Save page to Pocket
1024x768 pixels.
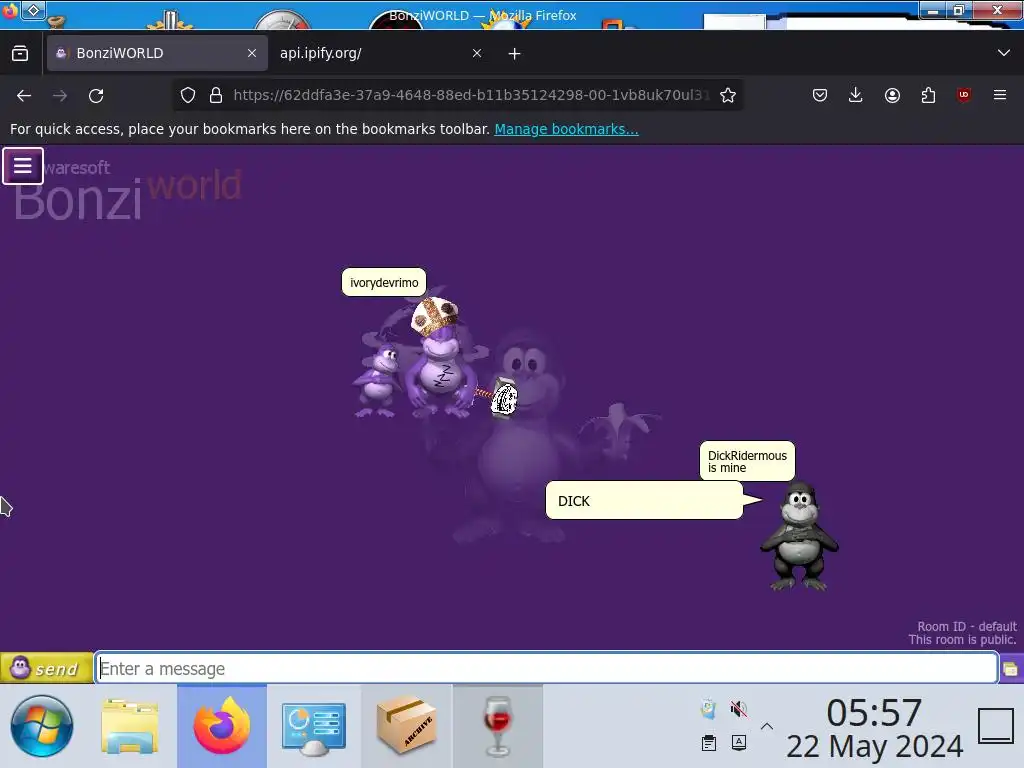[x=820, y=95]
